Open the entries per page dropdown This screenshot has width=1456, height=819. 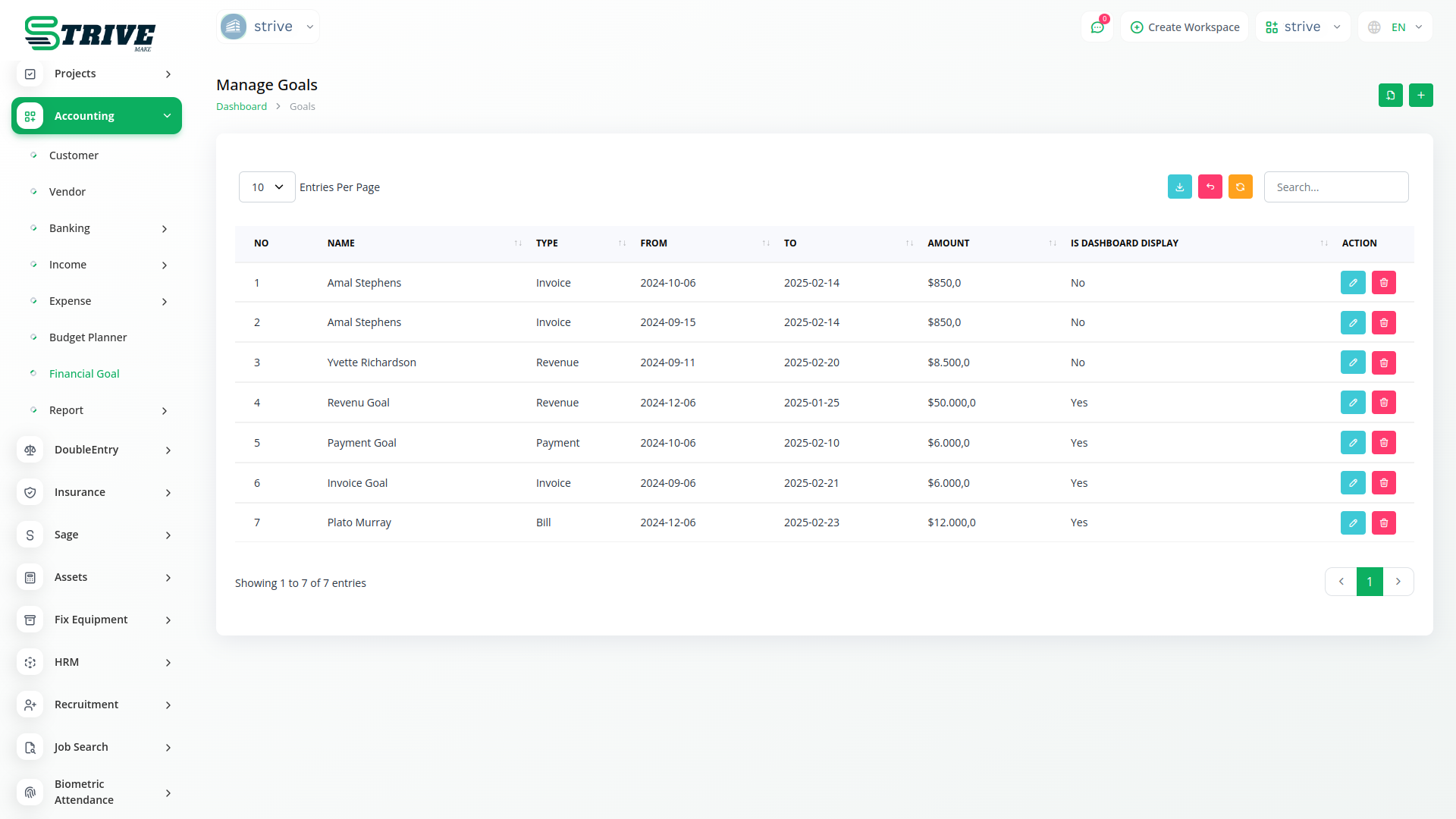[267, 187]
